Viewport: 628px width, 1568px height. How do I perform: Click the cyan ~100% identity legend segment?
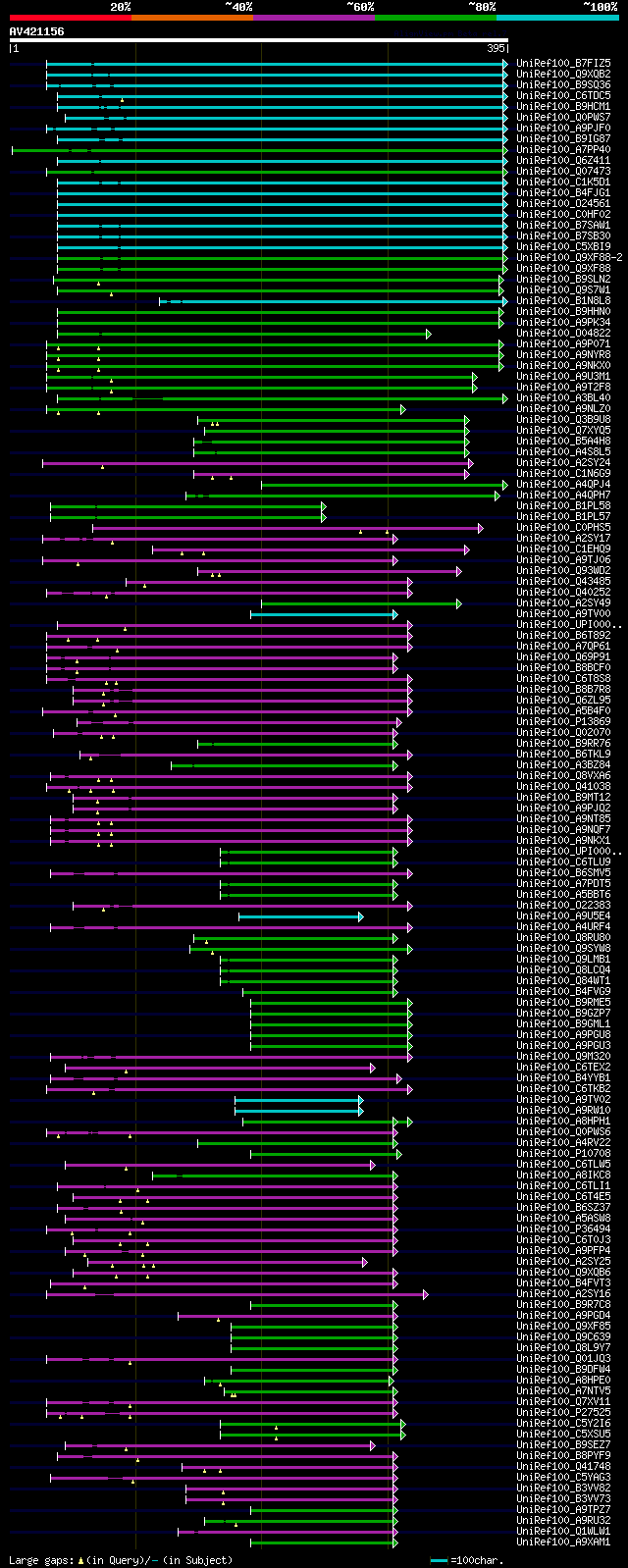557,17
